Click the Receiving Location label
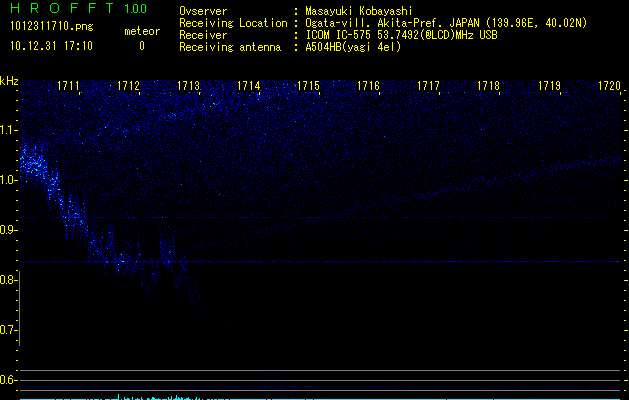Screen dimensions: 629x400 [233, 23]
